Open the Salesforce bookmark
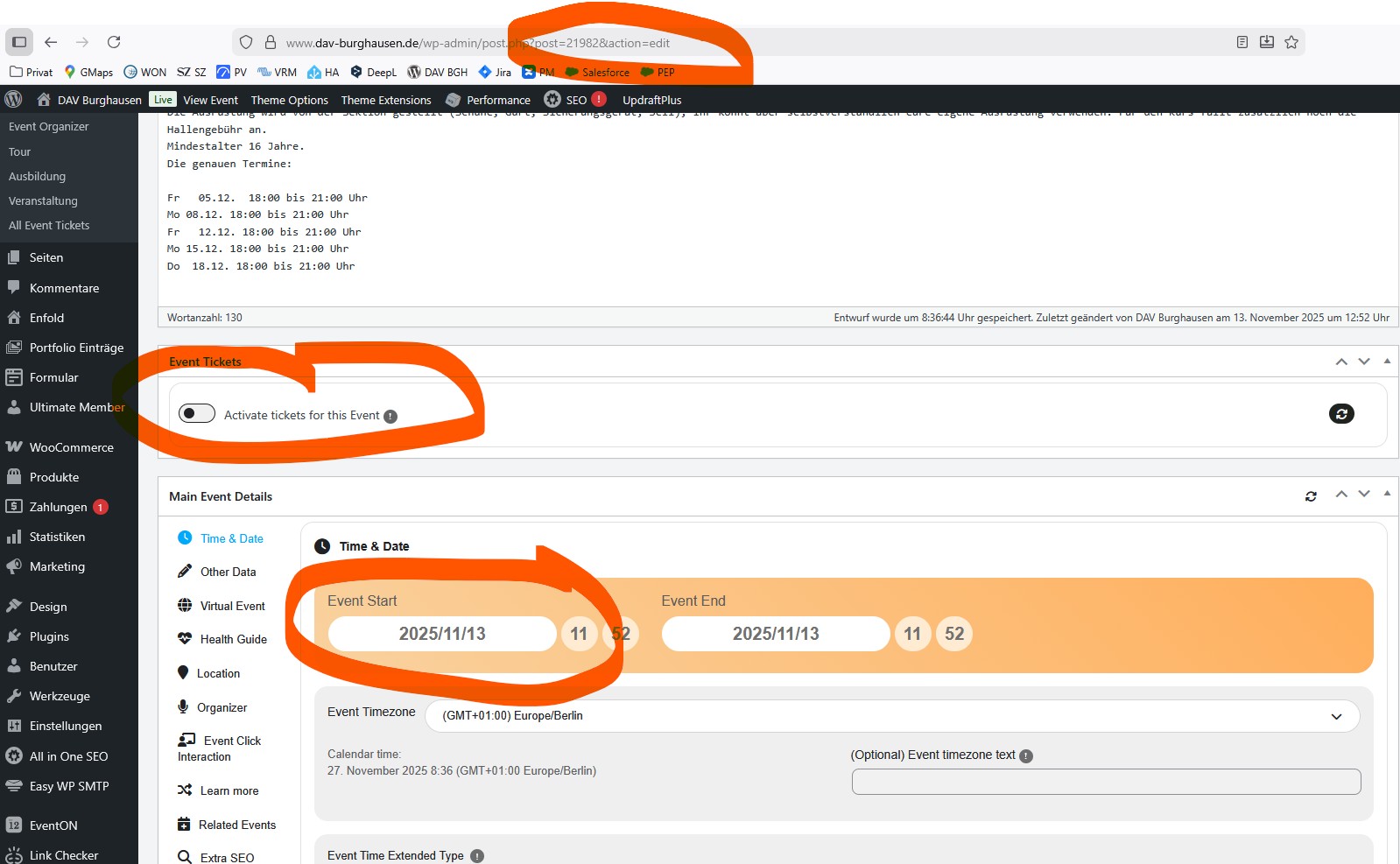Screen dimensions: 1400x864 (605, 73)
